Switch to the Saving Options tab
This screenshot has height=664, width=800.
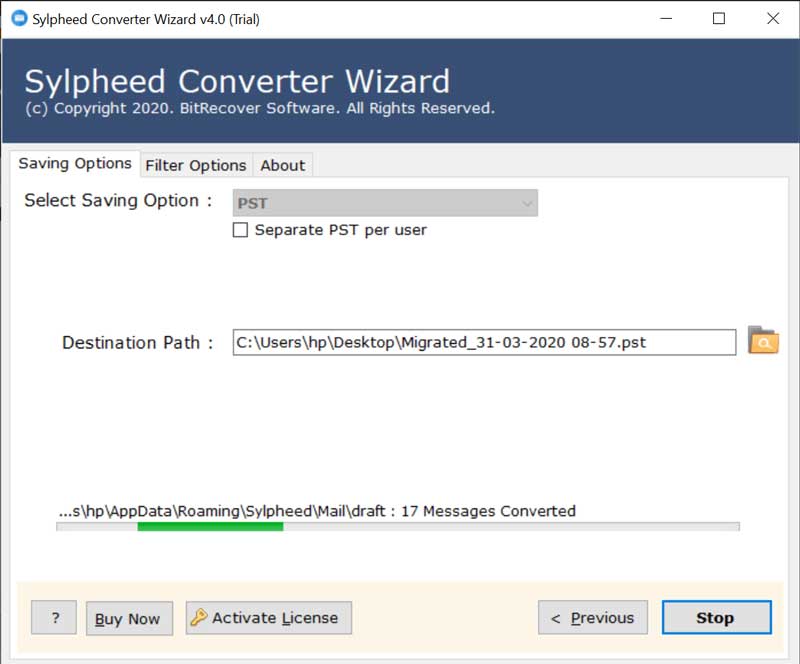click(75, 164)
